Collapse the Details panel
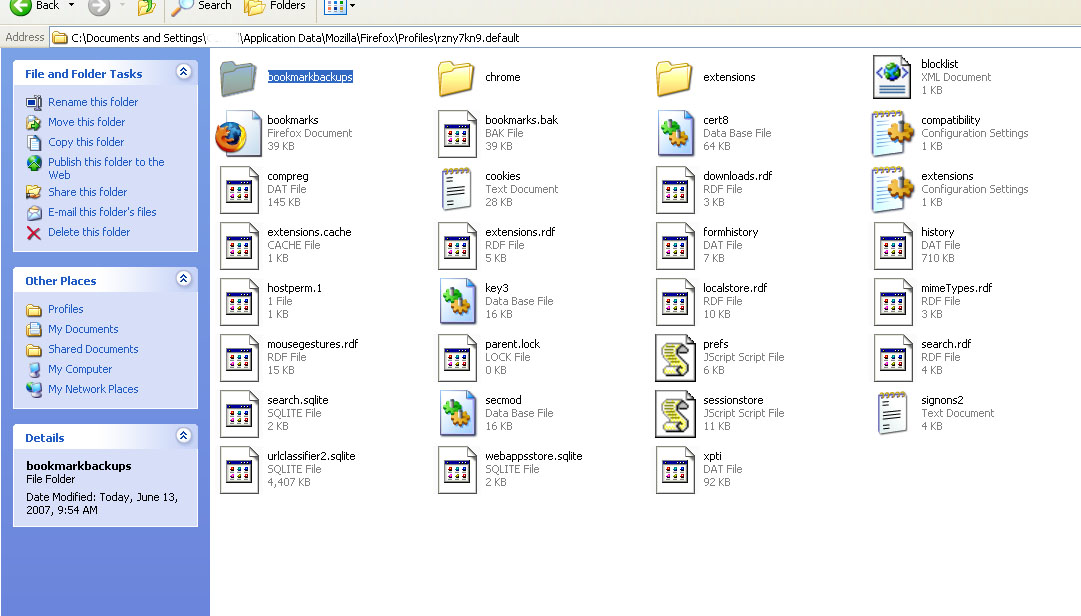This screenshot has width=1081, height=616. coord(183,436)
